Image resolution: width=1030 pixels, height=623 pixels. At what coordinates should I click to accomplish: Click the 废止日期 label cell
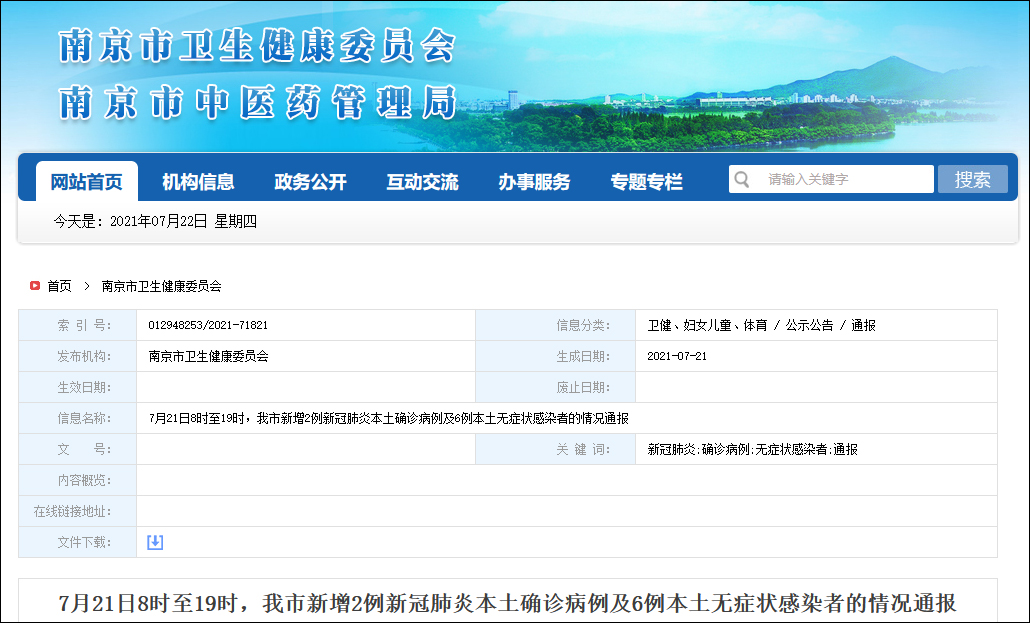(x=556, y=387)
